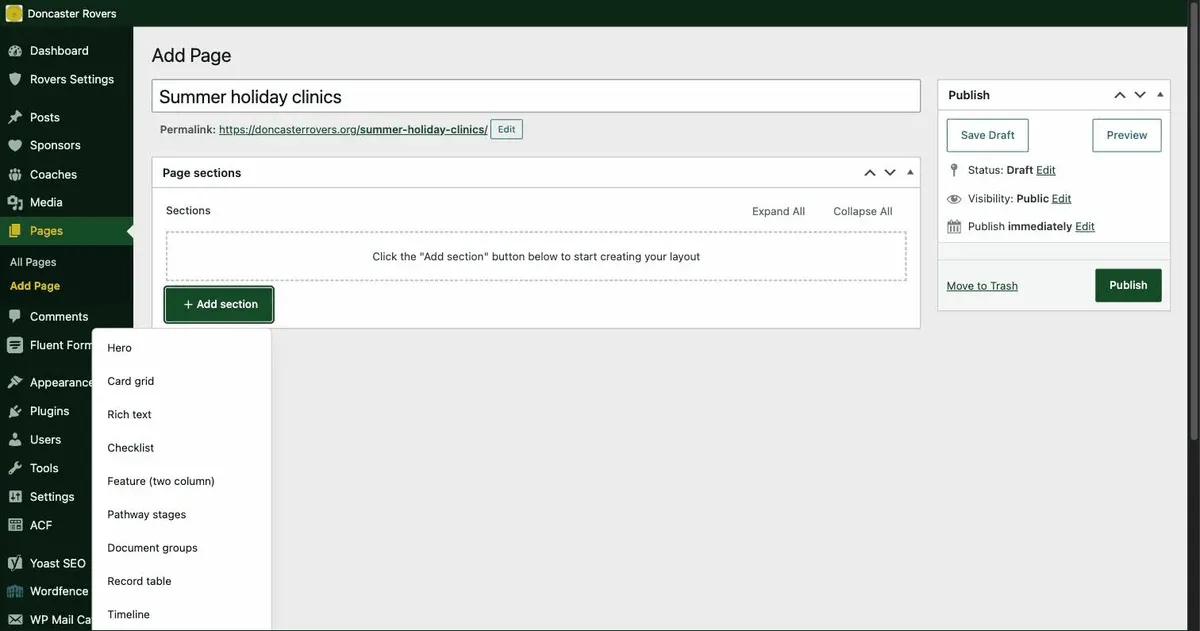
Task: Edit the Draft status link
Action: (x=1046, y=170)
